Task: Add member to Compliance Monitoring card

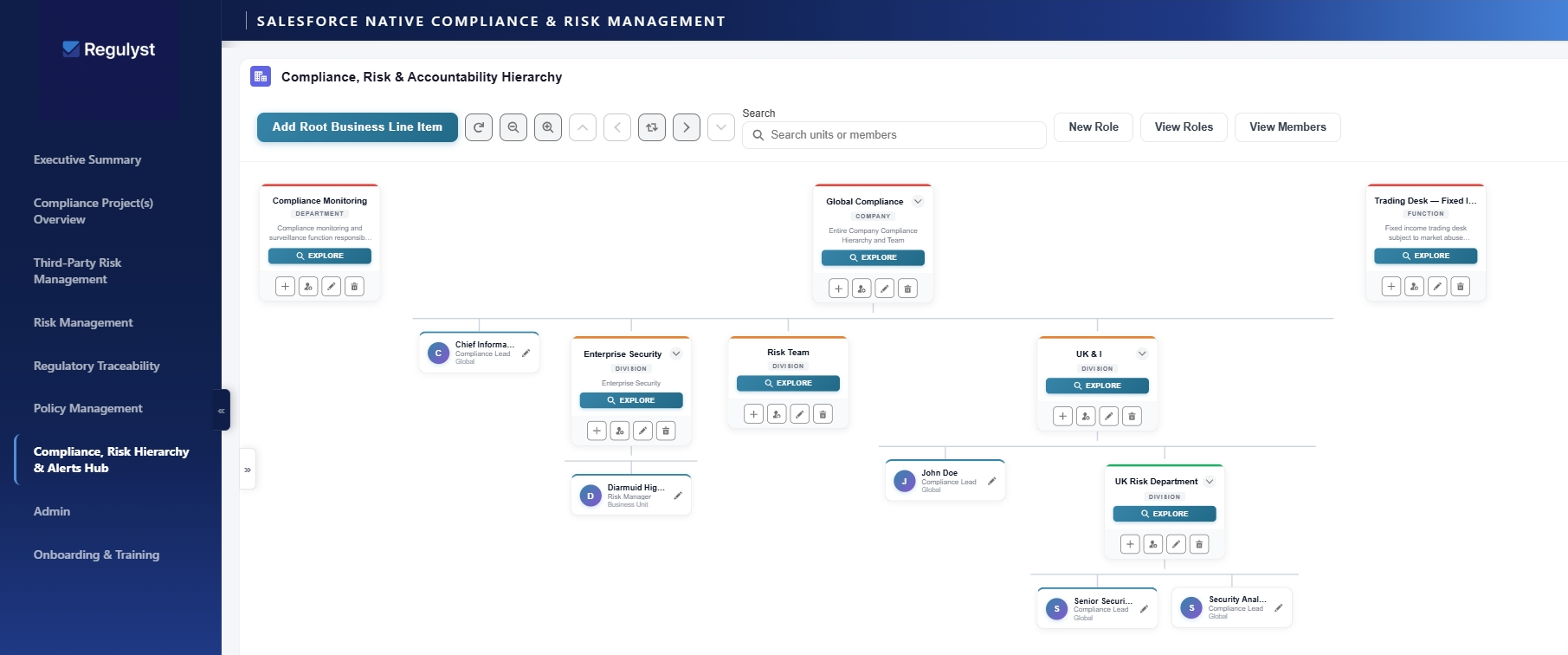Action: (x=308, y=287)
